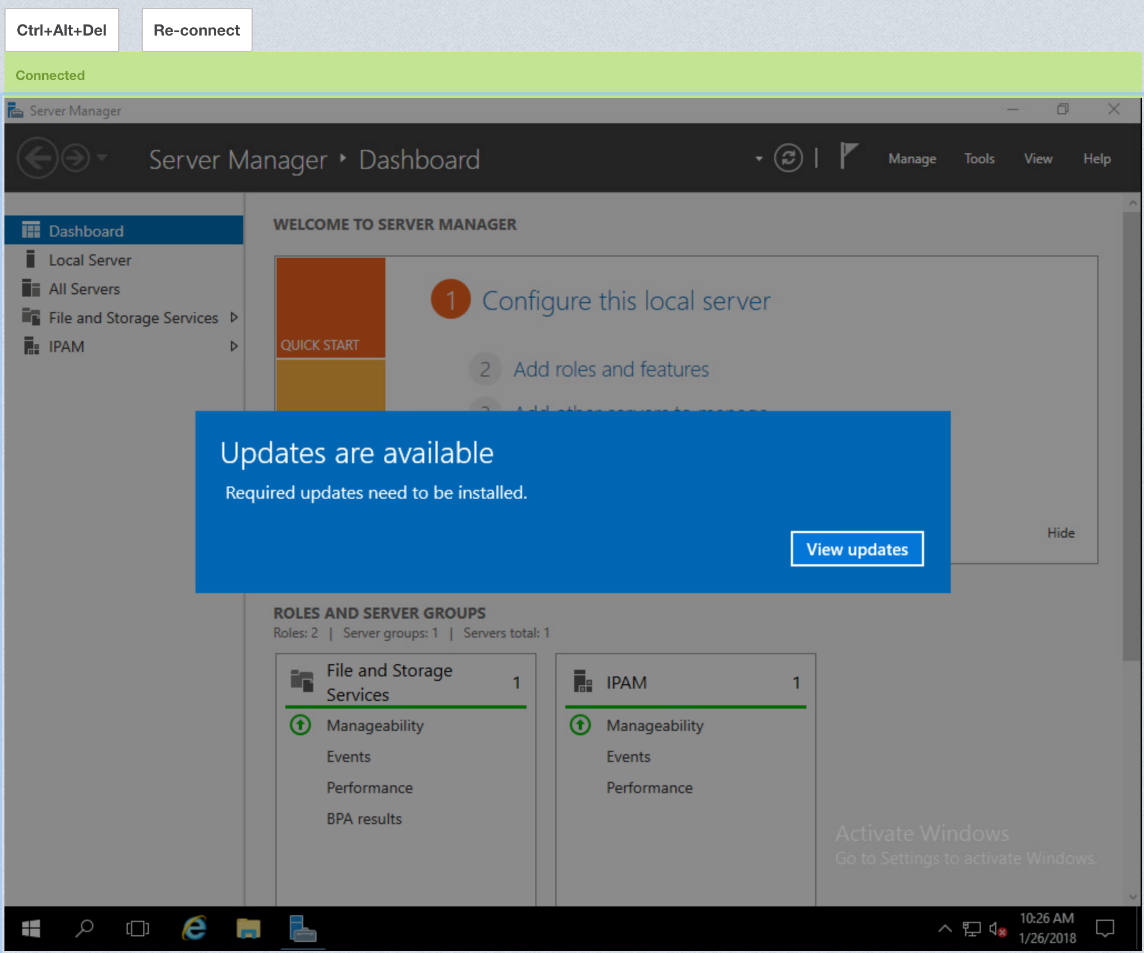
Task: Open BPA results under File and Storage Services
Action: point(364,819)
